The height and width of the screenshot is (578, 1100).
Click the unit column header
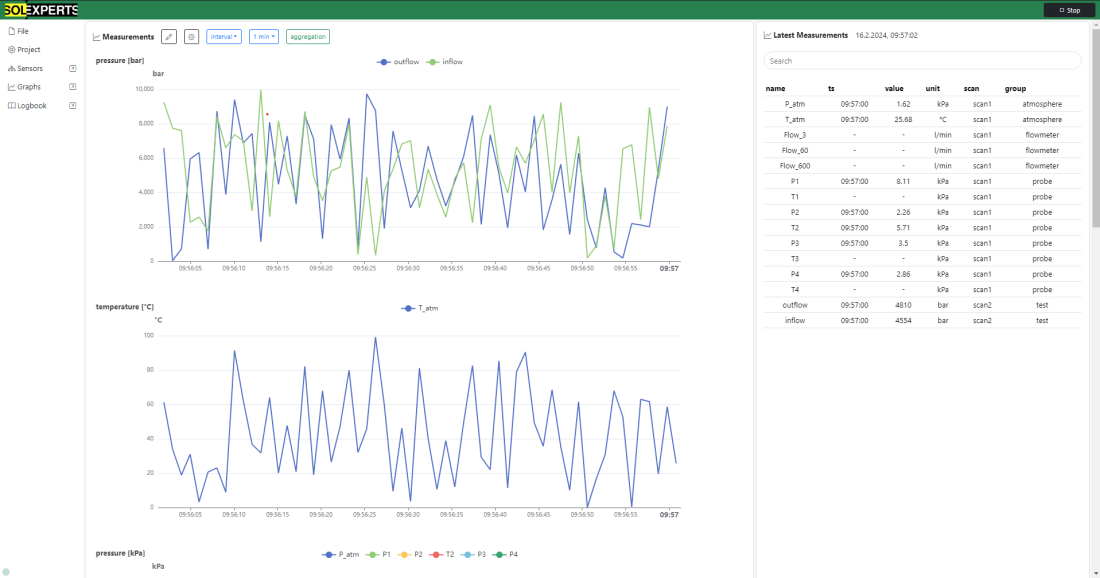[932, 88]
